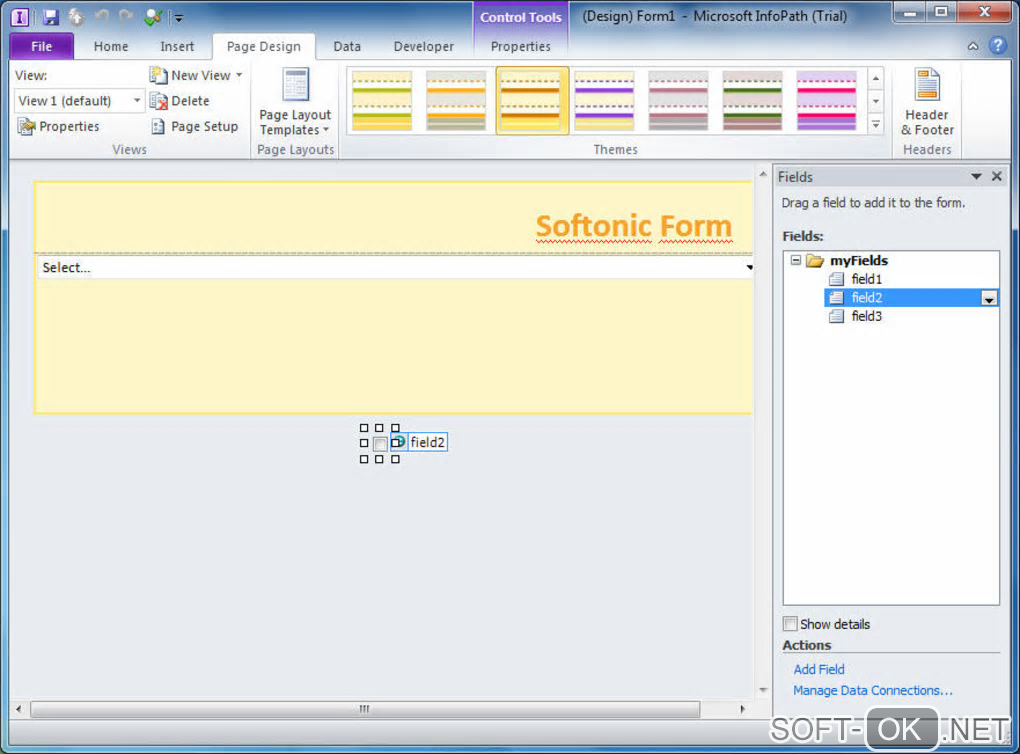1020x754 pixels.
Task: Open the New View dropdown
Action: 196,75
